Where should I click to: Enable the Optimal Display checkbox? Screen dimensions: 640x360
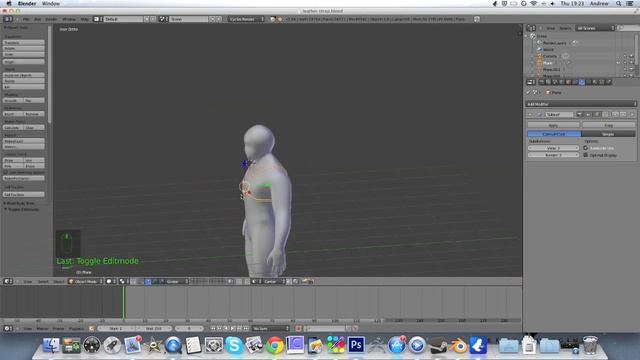[586, 155]
